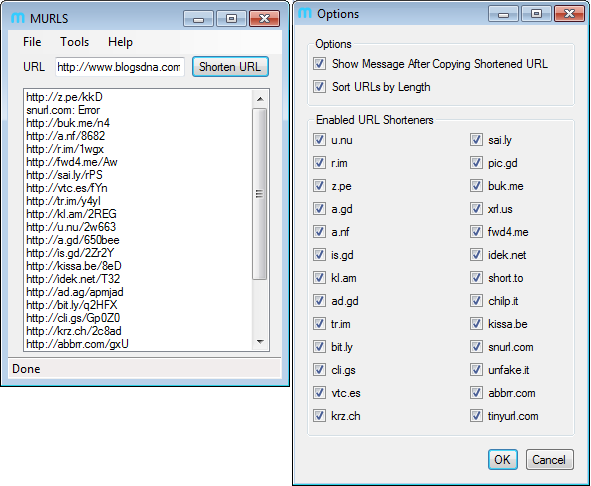Viewport: 591px width, 486px height.
Task: Uncheck the chilp.it shortener
Action: (x=476, y=301)
